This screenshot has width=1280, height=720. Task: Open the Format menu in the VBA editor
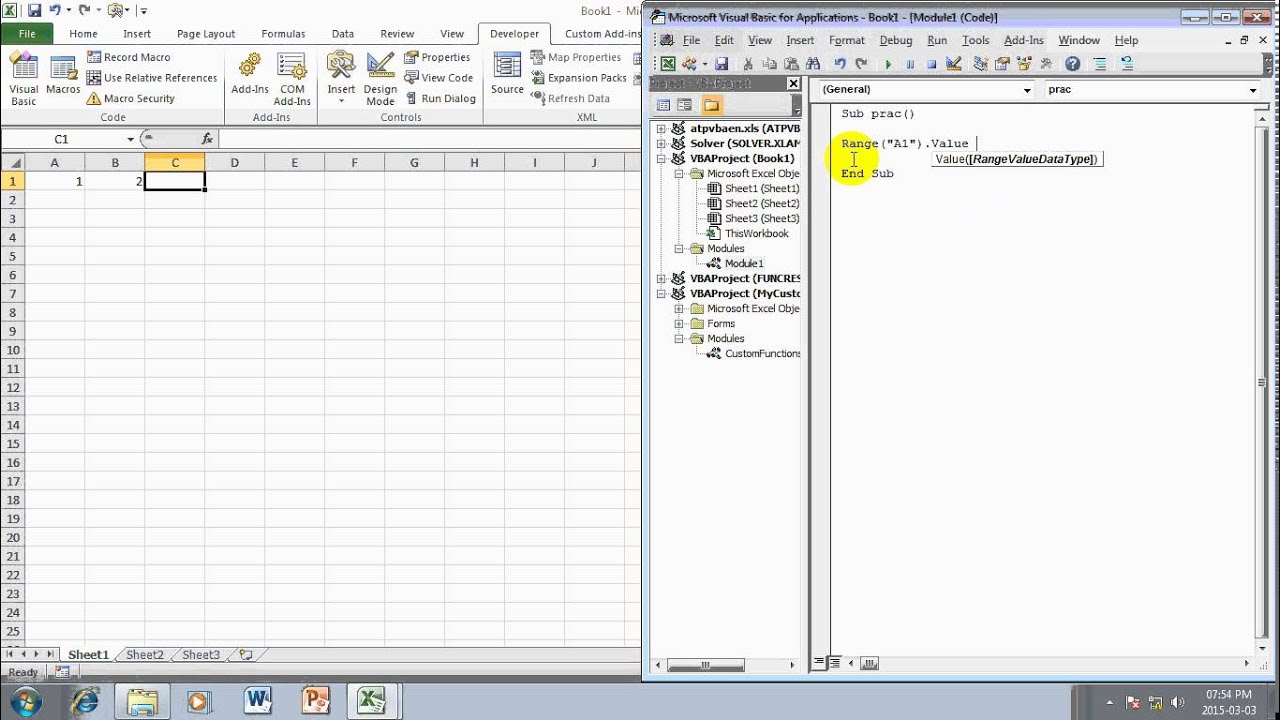click(x=846, y=40)
